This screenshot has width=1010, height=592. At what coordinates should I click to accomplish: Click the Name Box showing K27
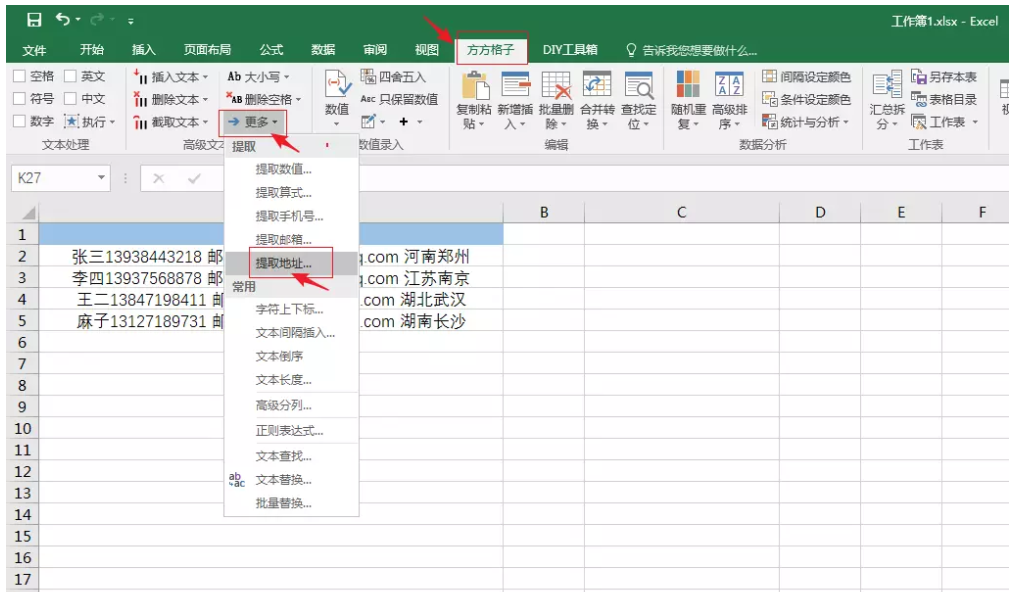(61, 178)
